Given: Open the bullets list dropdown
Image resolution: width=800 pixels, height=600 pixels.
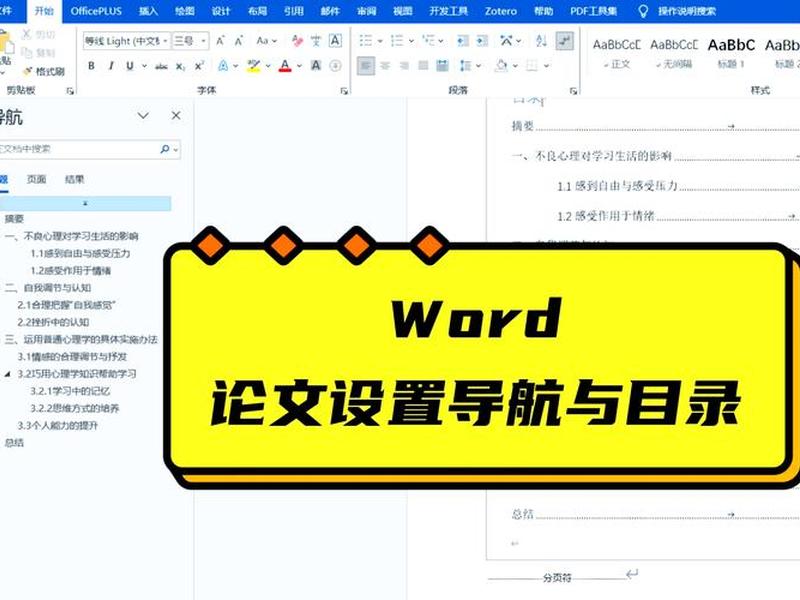Looking at the screenshot, I should point(380,41).
